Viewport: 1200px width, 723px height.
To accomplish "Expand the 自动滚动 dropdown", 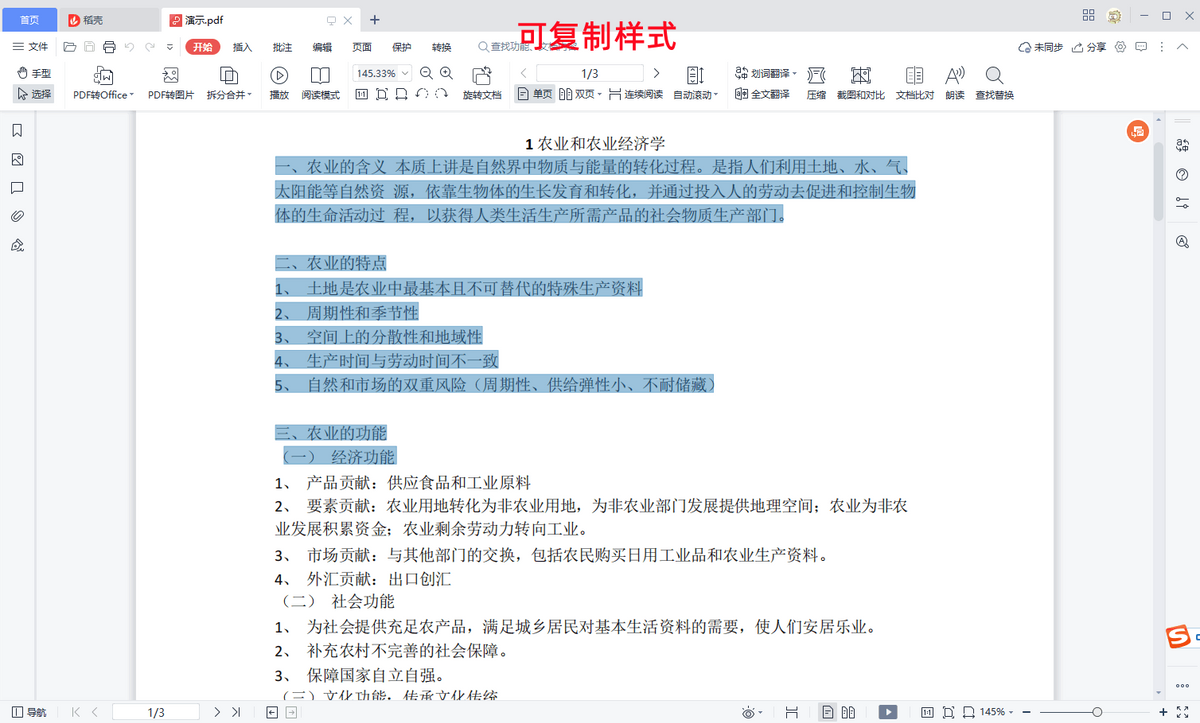I will coord(716,95).
